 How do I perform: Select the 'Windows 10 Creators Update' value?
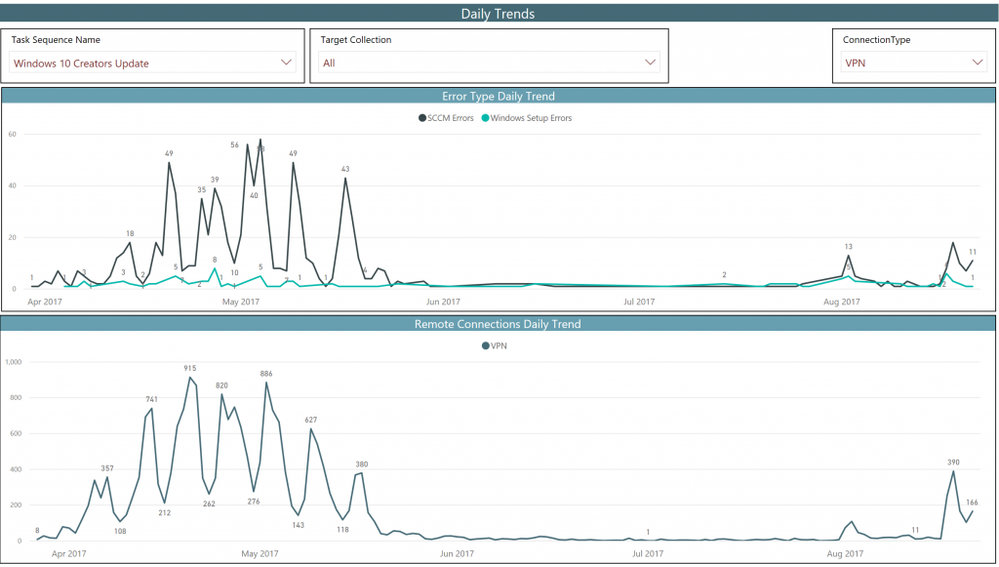81,63
